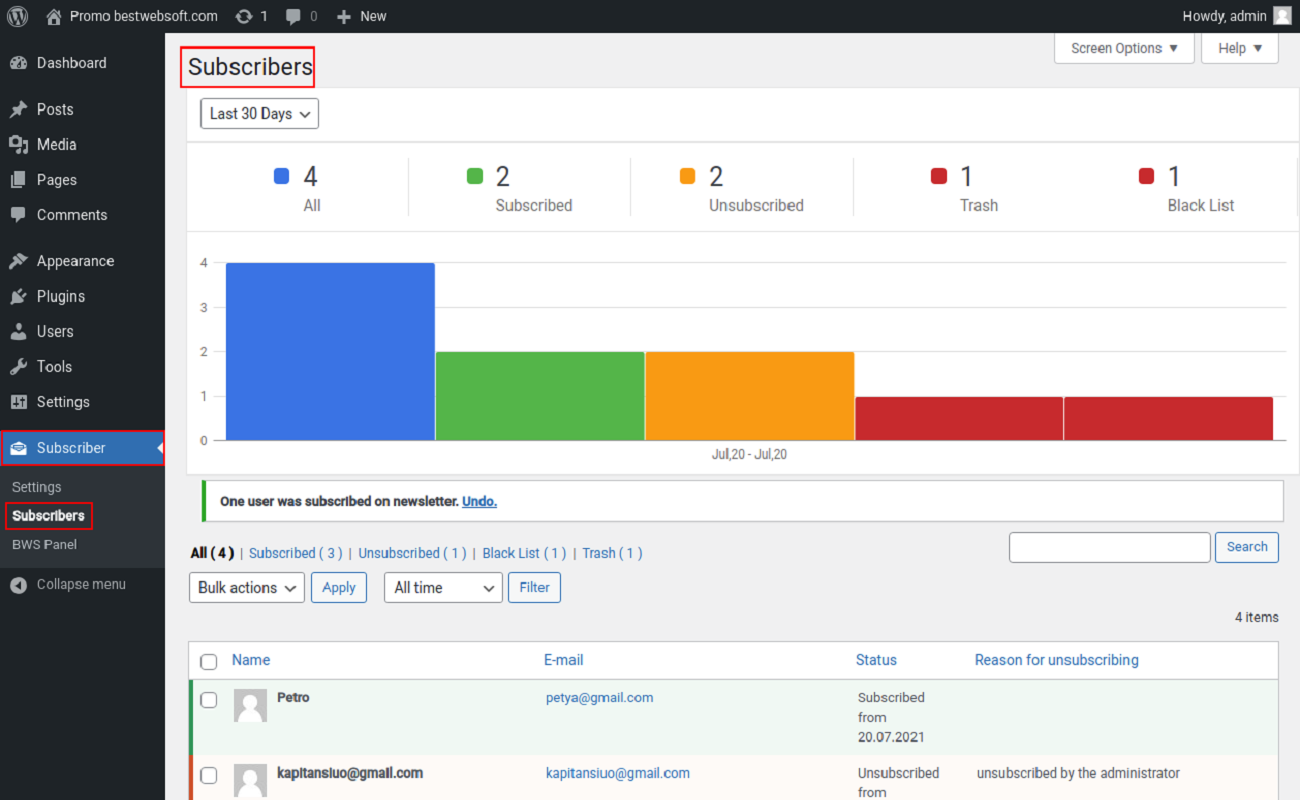
Task: Filter list by Subscribed ( 3 ) link
Action: (x=296, y=553)
